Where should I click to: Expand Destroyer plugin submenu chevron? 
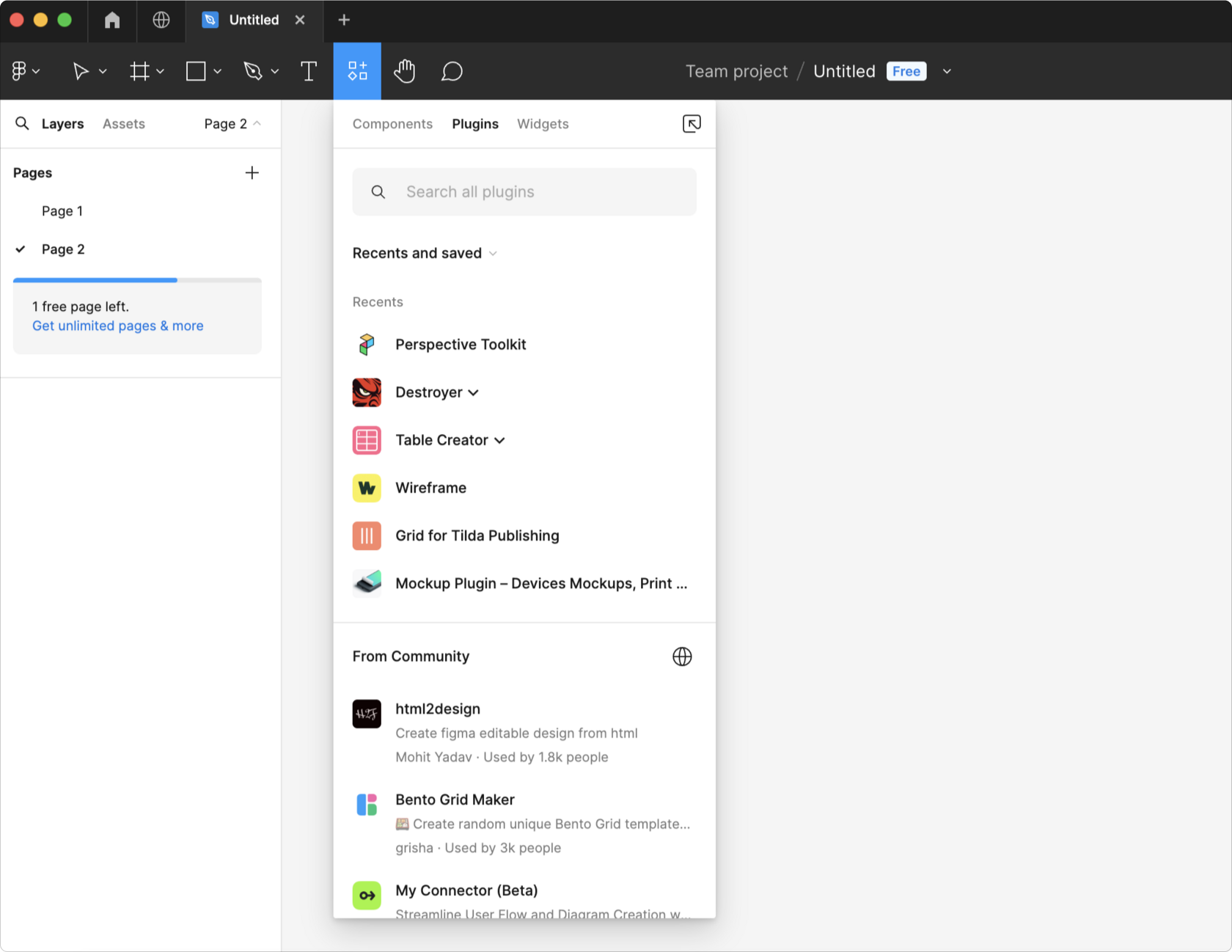[x=474, y=392]
